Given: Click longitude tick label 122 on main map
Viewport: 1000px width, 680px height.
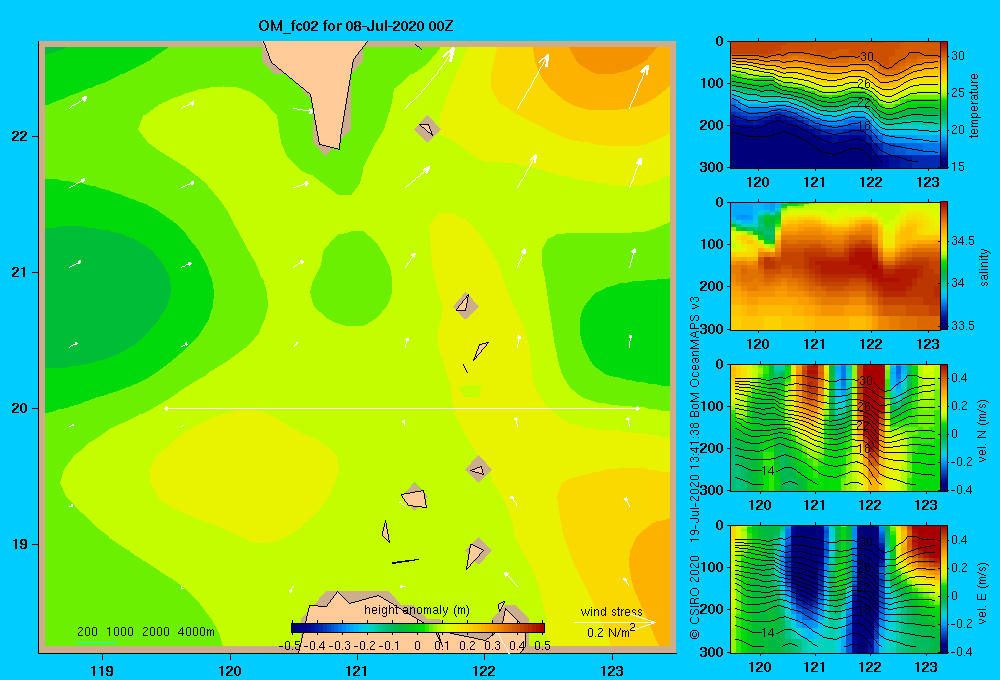Looking at the screenshot, I should (484, 670).
